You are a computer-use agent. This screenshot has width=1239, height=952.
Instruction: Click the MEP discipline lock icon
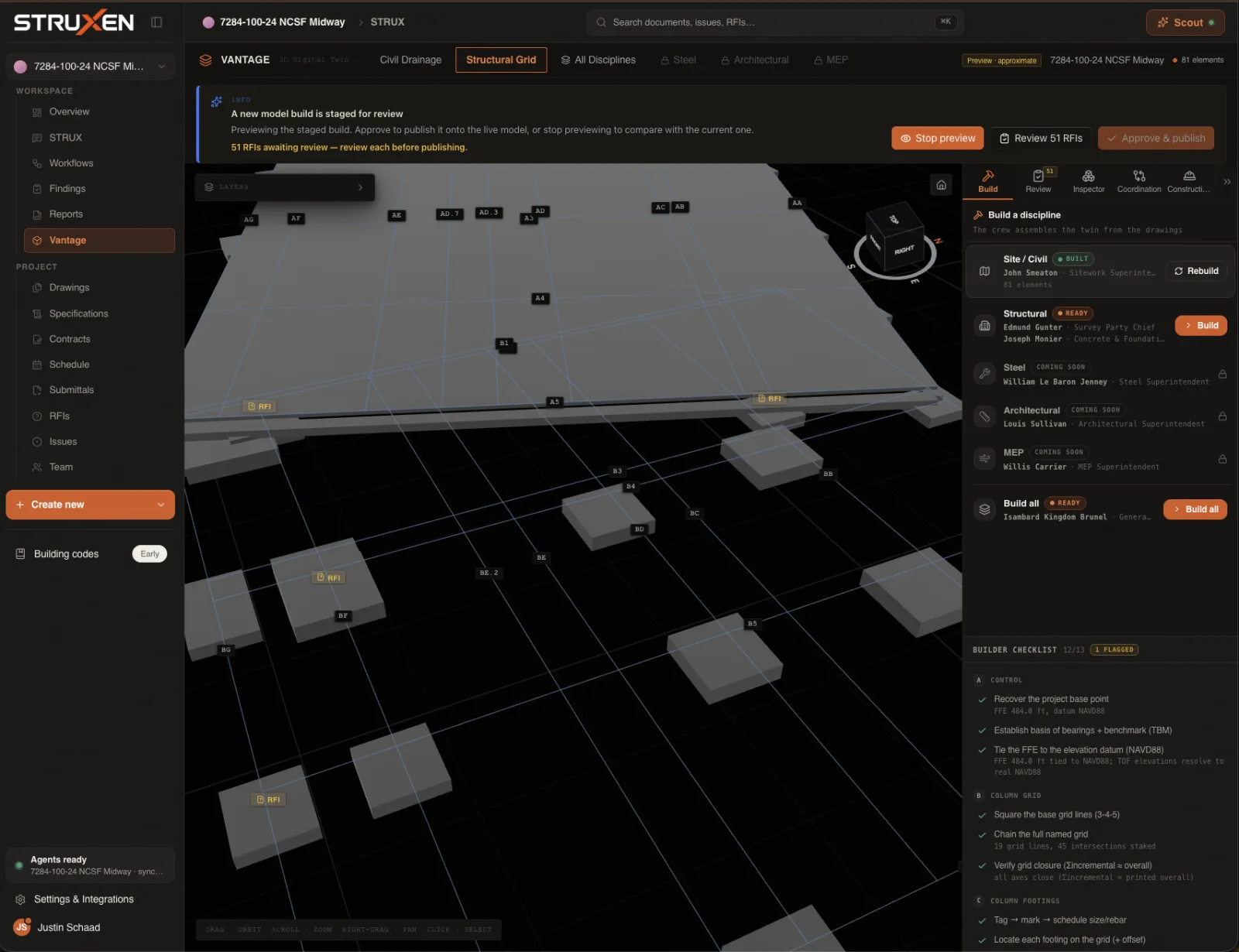[x=1222, y=459]
